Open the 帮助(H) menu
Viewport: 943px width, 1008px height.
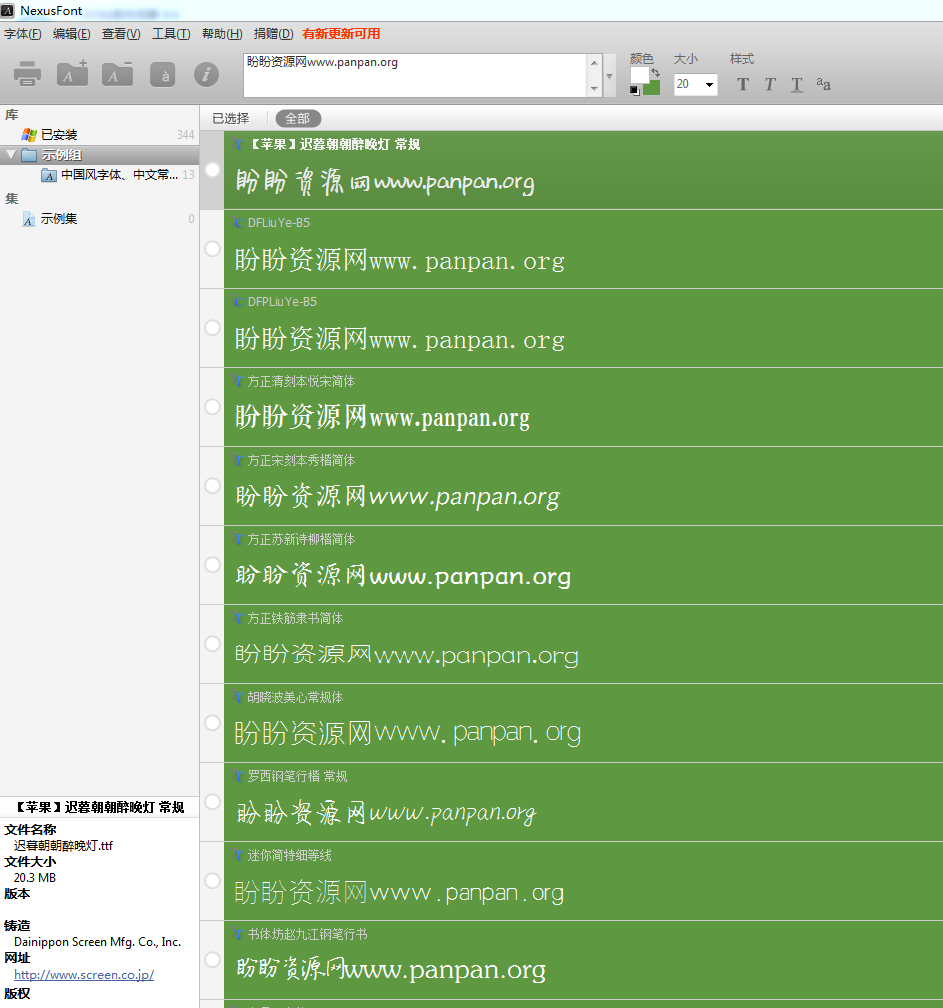coord(222,34)
